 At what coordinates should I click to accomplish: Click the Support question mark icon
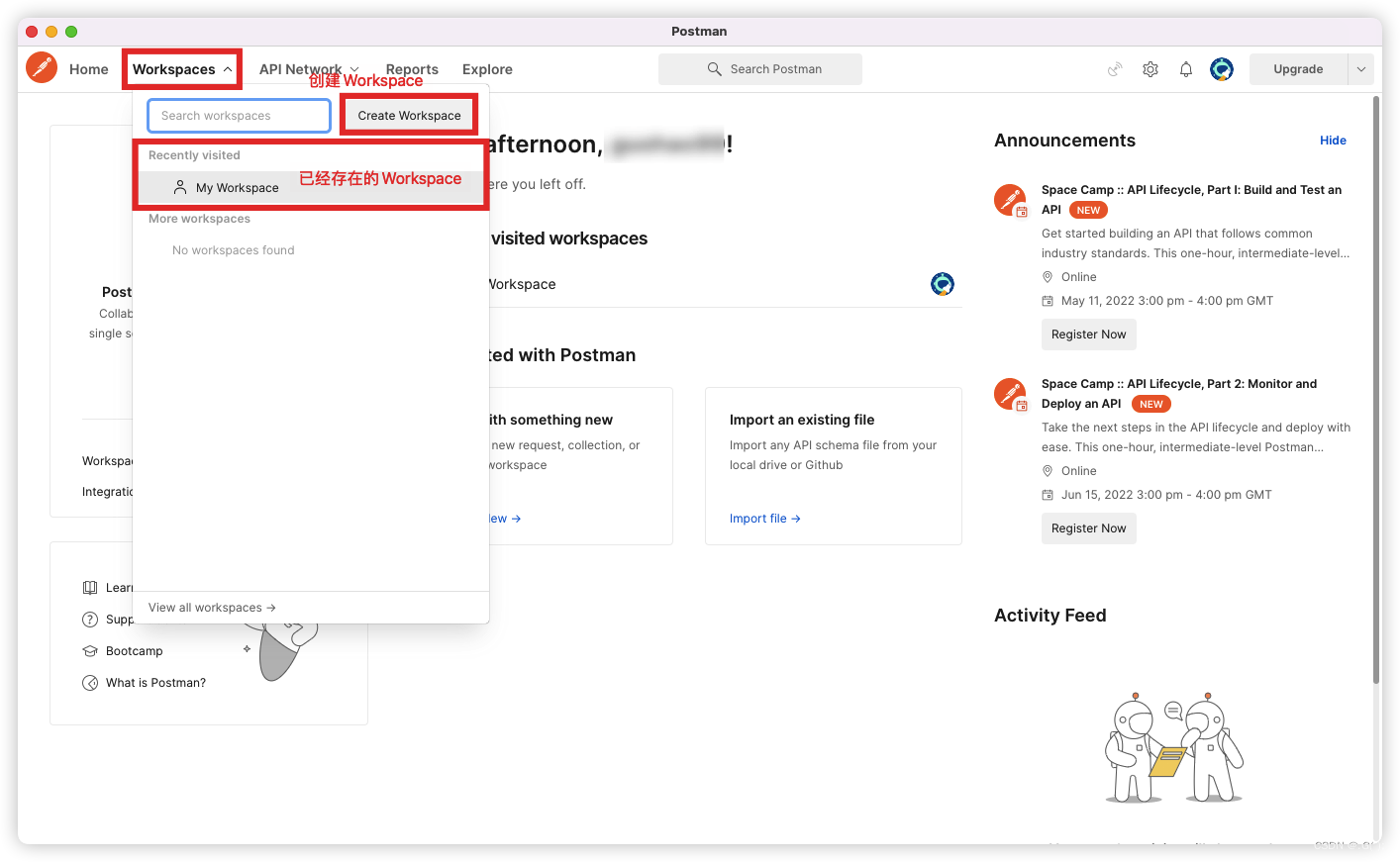tap(90, 620)
